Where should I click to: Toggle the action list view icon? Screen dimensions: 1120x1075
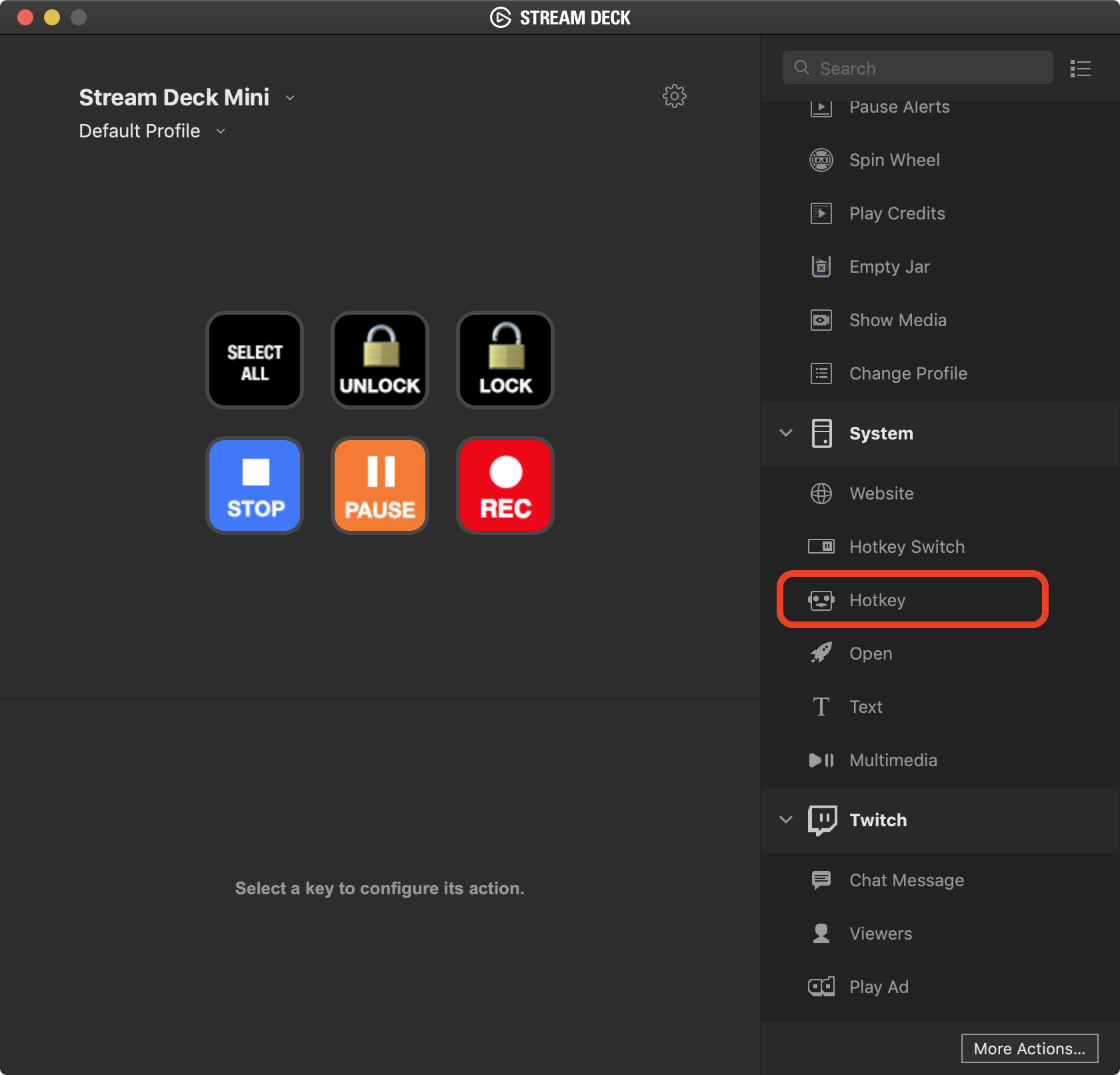pos(1080,68)
